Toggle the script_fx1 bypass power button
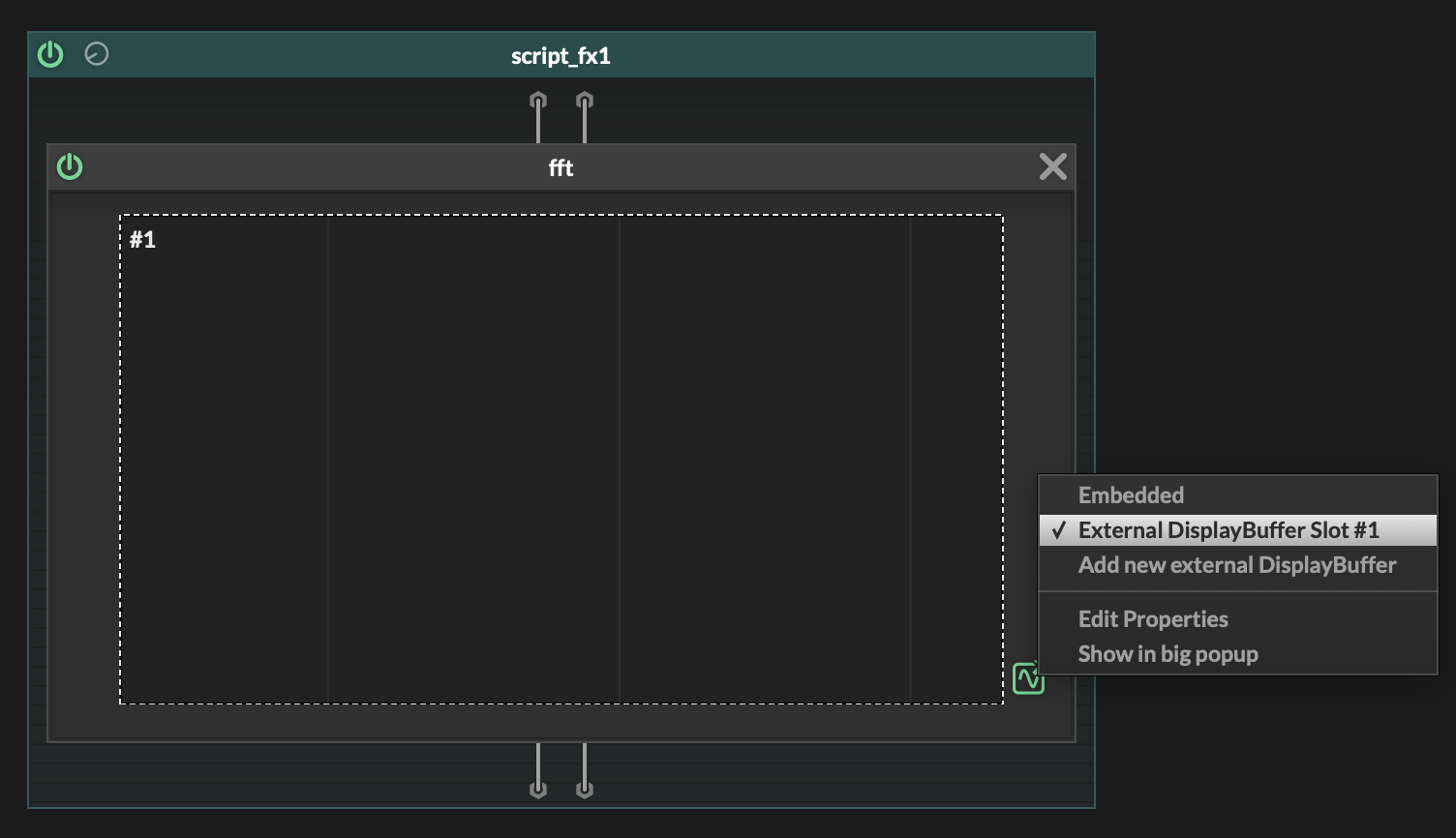Image resolution: width=1456 pixels, height=838 pixels. (x=50, y=55)
